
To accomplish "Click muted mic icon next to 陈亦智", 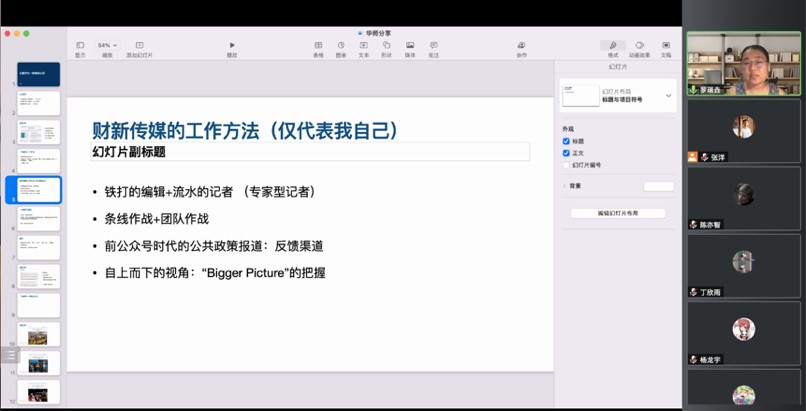I will pyautogui.click(x=693, y=225).
